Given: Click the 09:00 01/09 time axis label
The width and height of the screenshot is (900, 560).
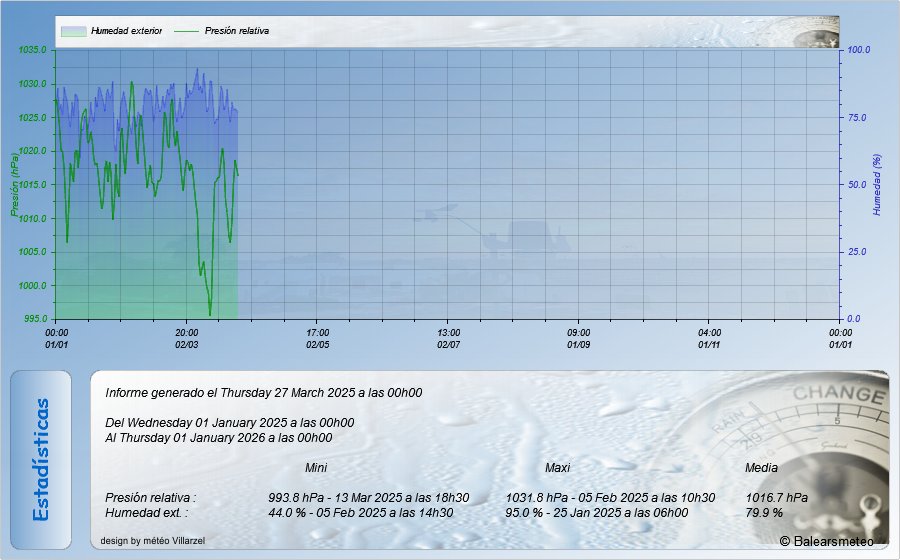Looking at the screenshot, I should 579,339.
